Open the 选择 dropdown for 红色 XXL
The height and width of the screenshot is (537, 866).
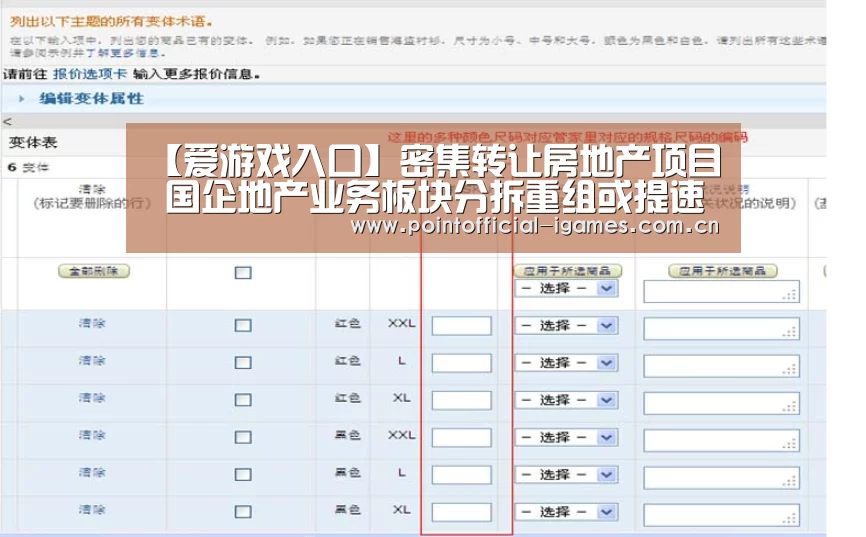point(566,326)
